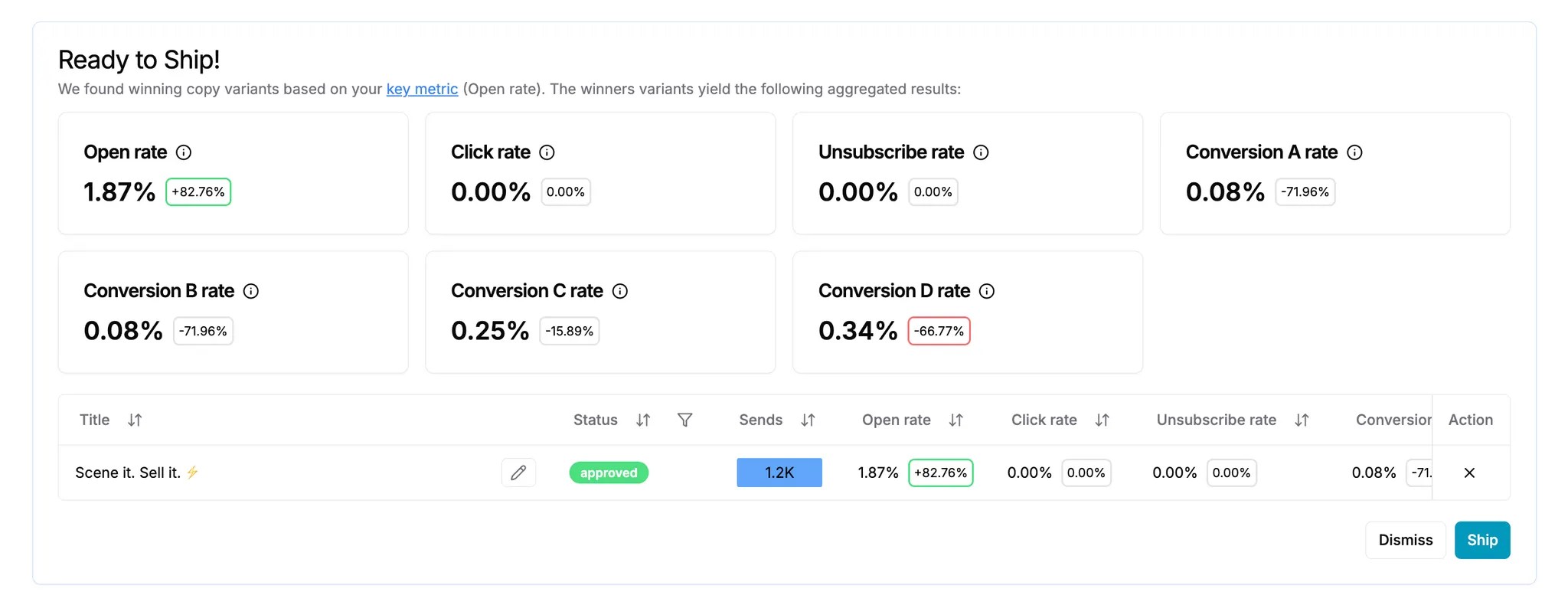Sort the table by Title
The image size is (1568, 605).
click(x=135, y=420)
